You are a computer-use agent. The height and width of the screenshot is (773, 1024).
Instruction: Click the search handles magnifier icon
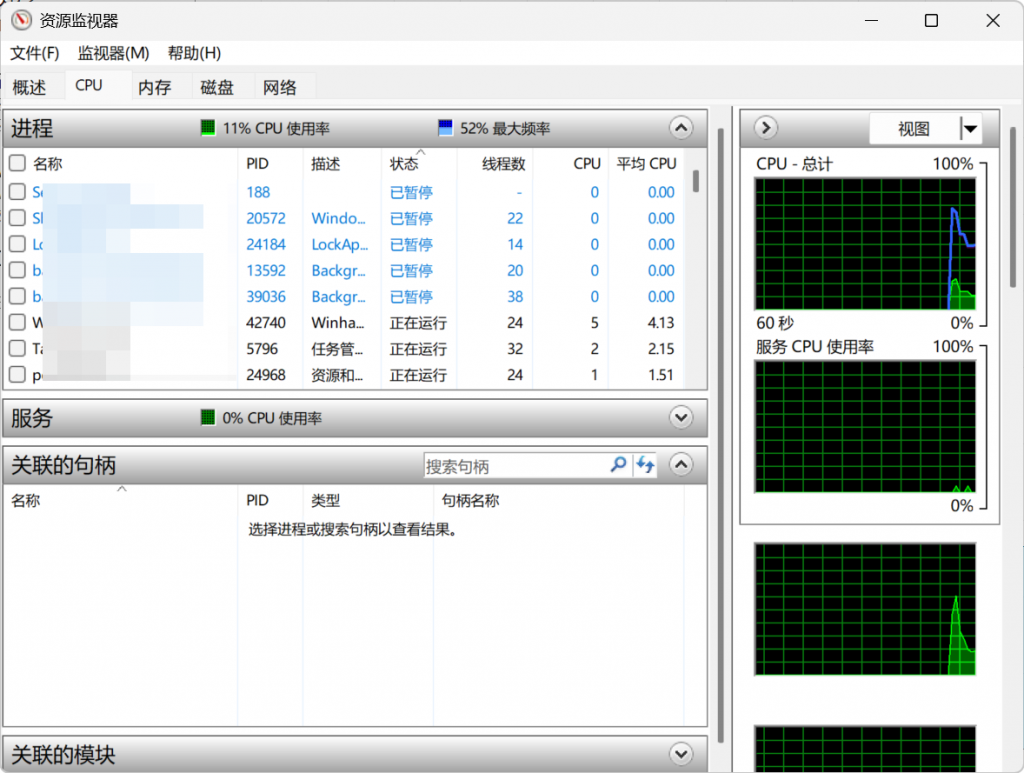coord(618,465)
